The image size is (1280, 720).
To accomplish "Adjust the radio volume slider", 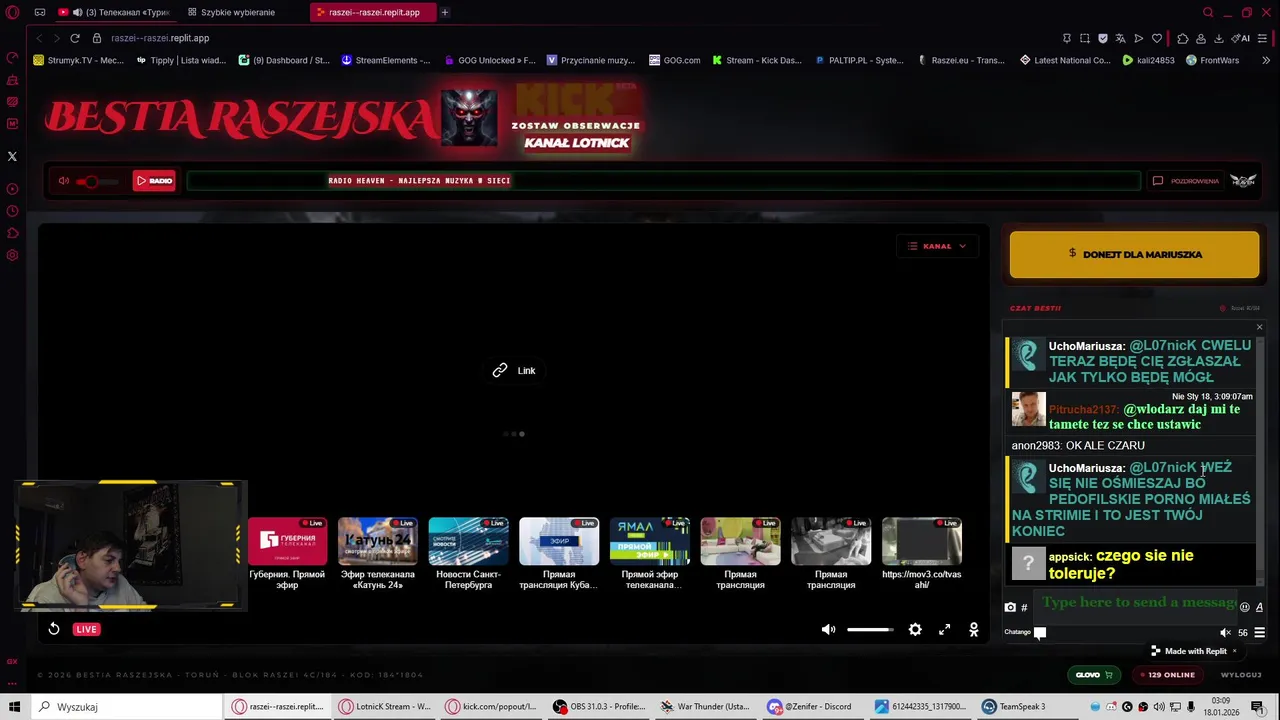I will click(x=98, y=181).
